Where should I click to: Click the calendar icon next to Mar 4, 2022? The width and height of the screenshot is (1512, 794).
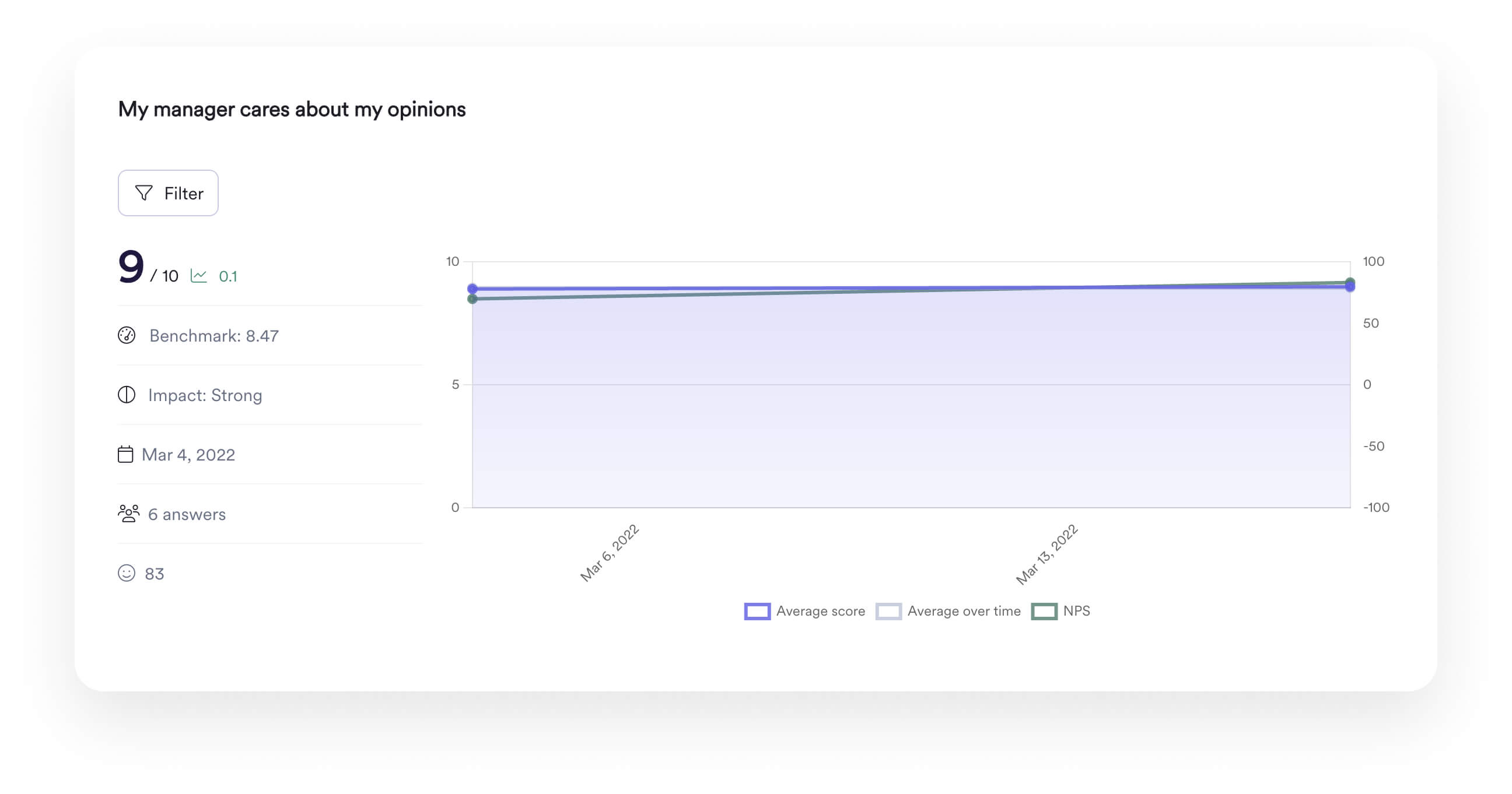pos(126,455)
